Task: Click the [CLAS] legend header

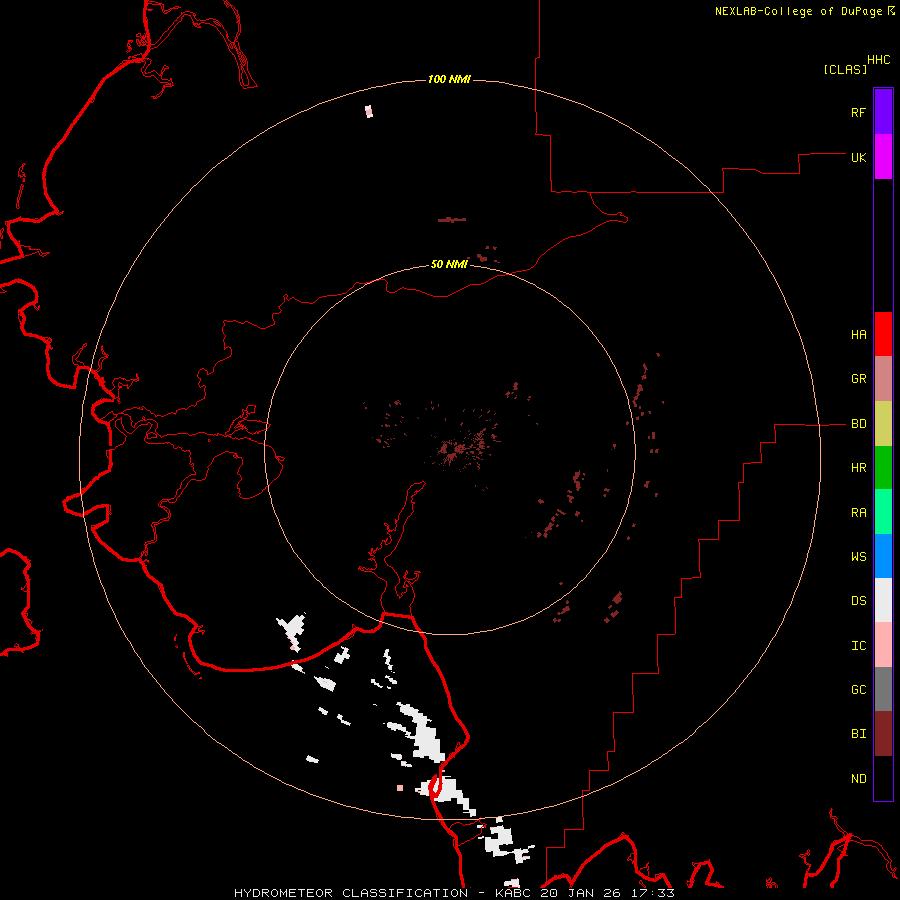Action: coord(845,69)
